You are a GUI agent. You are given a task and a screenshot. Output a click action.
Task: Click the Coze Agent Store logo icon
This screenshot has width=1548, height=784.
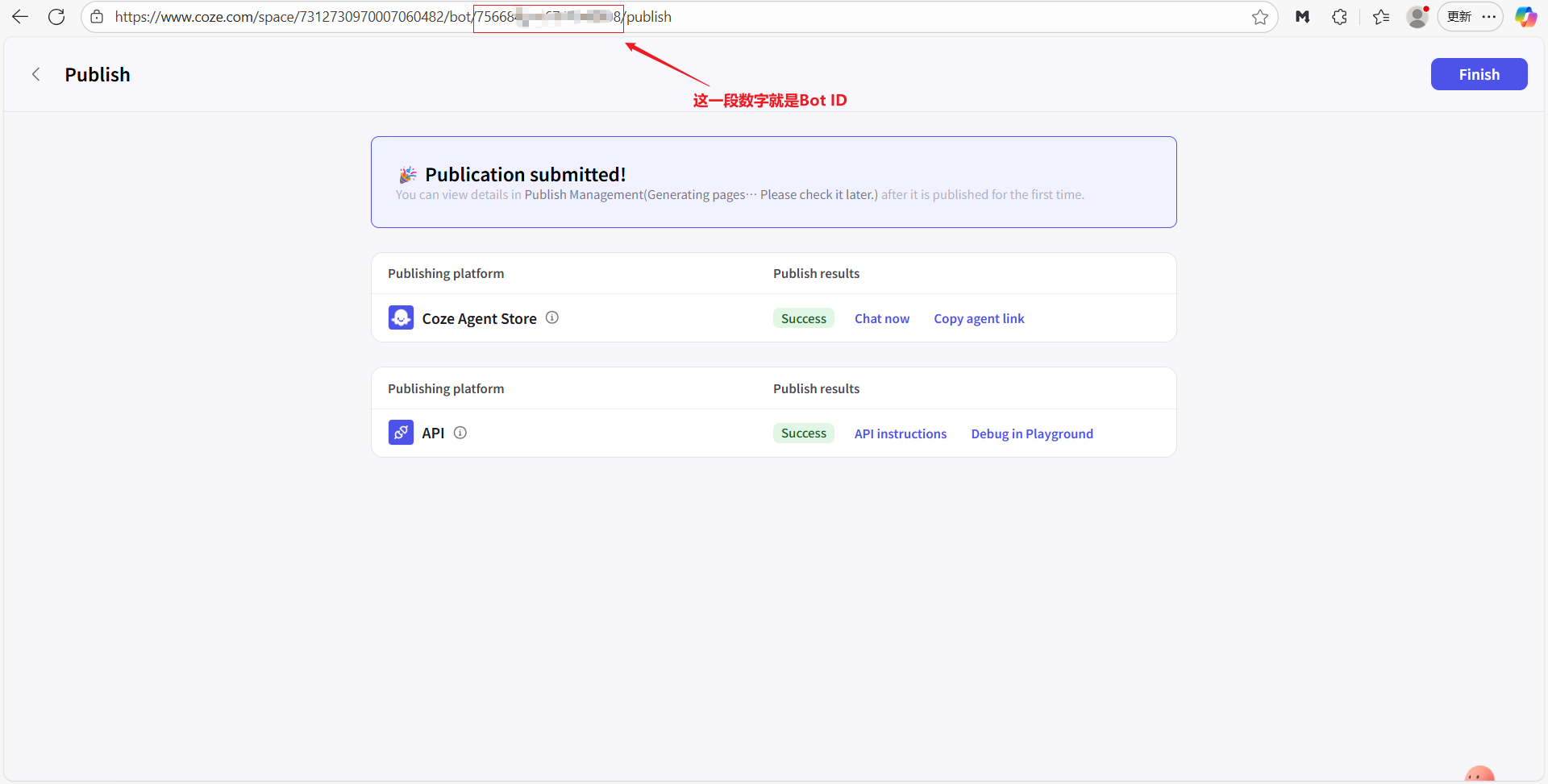coord(401,317)
